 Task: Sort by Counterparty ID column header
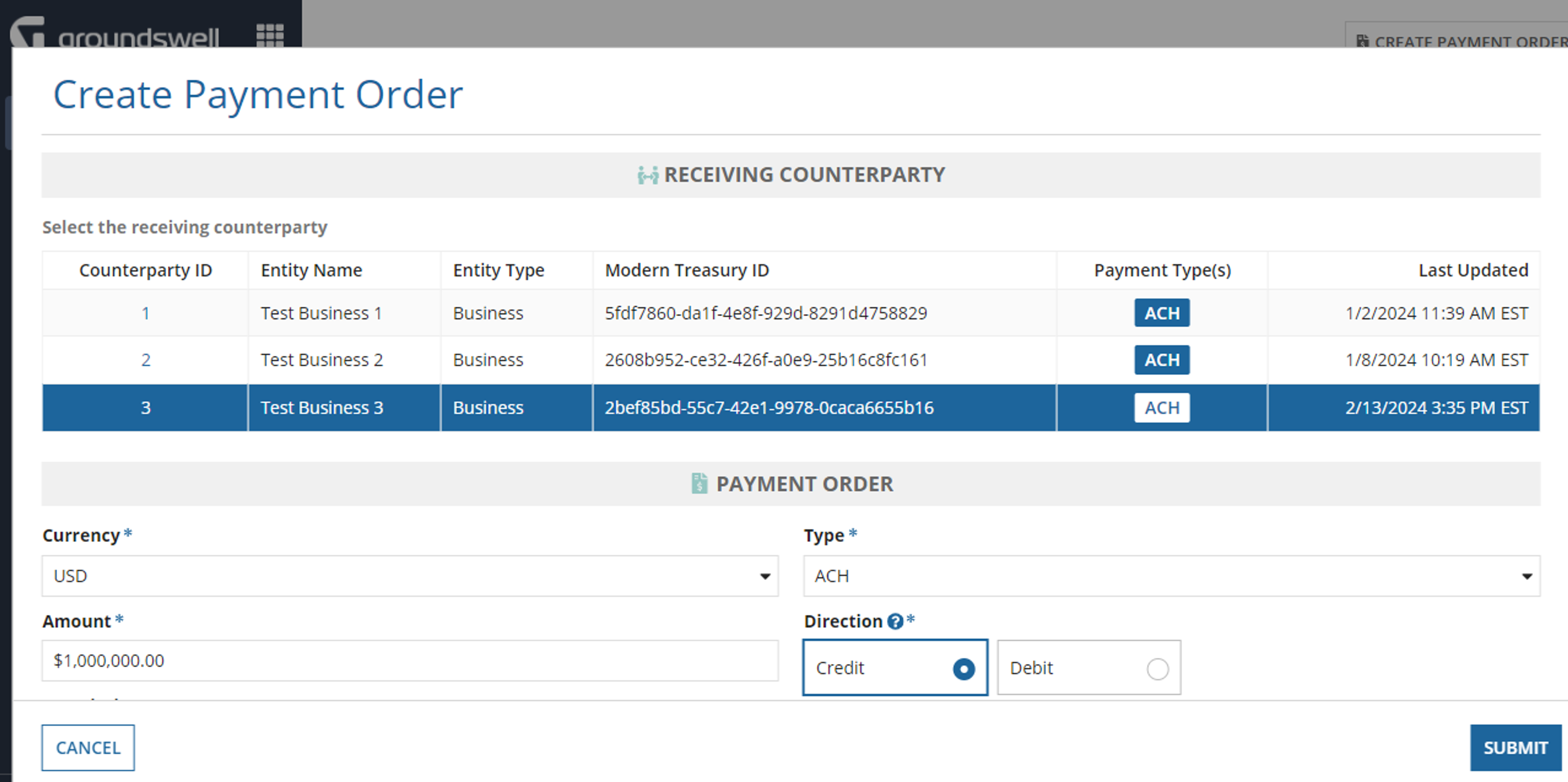pos(145,270)
